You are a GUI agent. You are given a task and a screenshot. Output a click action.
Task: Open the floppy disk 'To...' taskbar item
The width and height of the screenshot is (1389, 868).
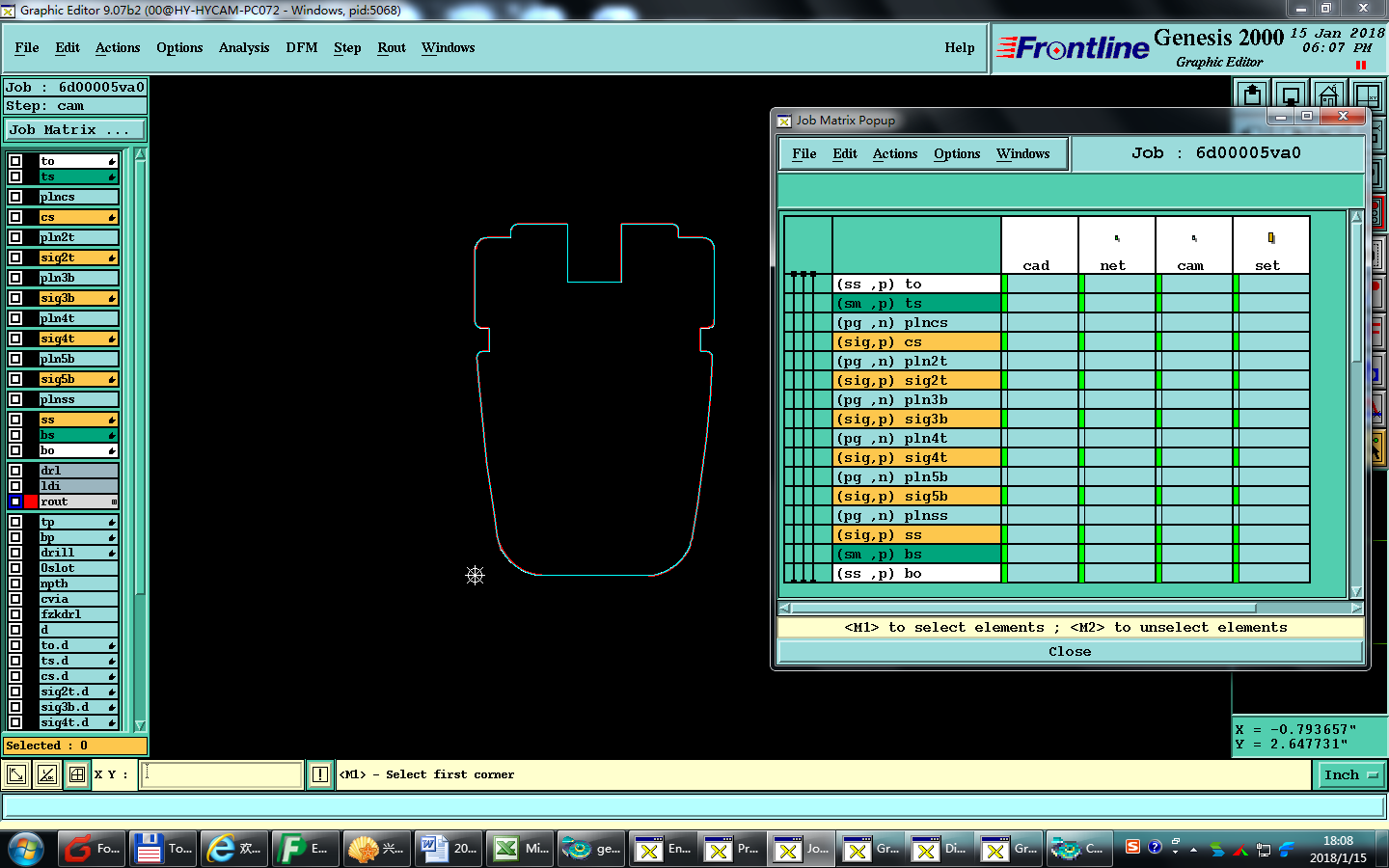[163, 849]
